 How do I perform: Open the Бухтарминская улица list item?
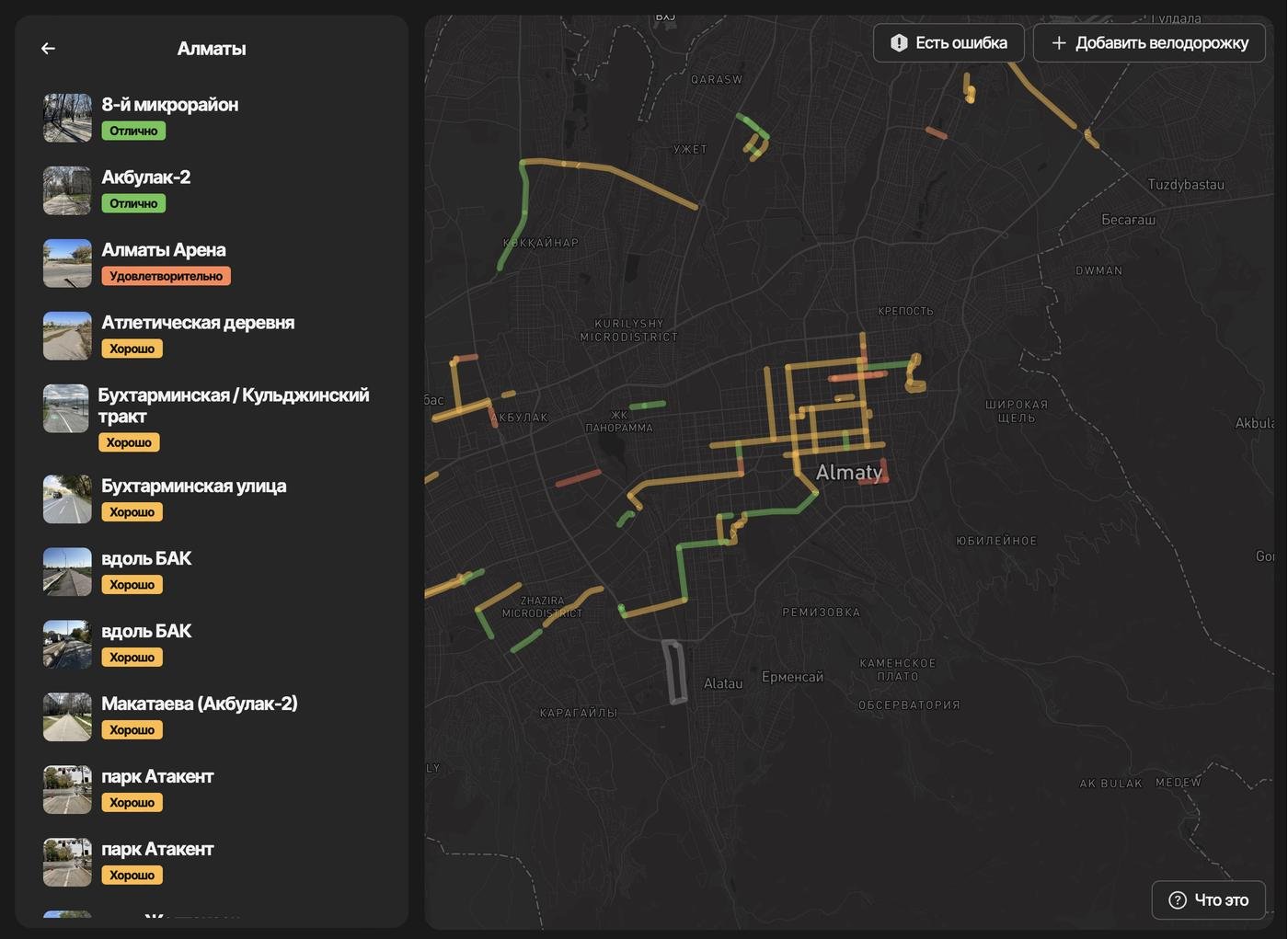[x=193, y=487]
